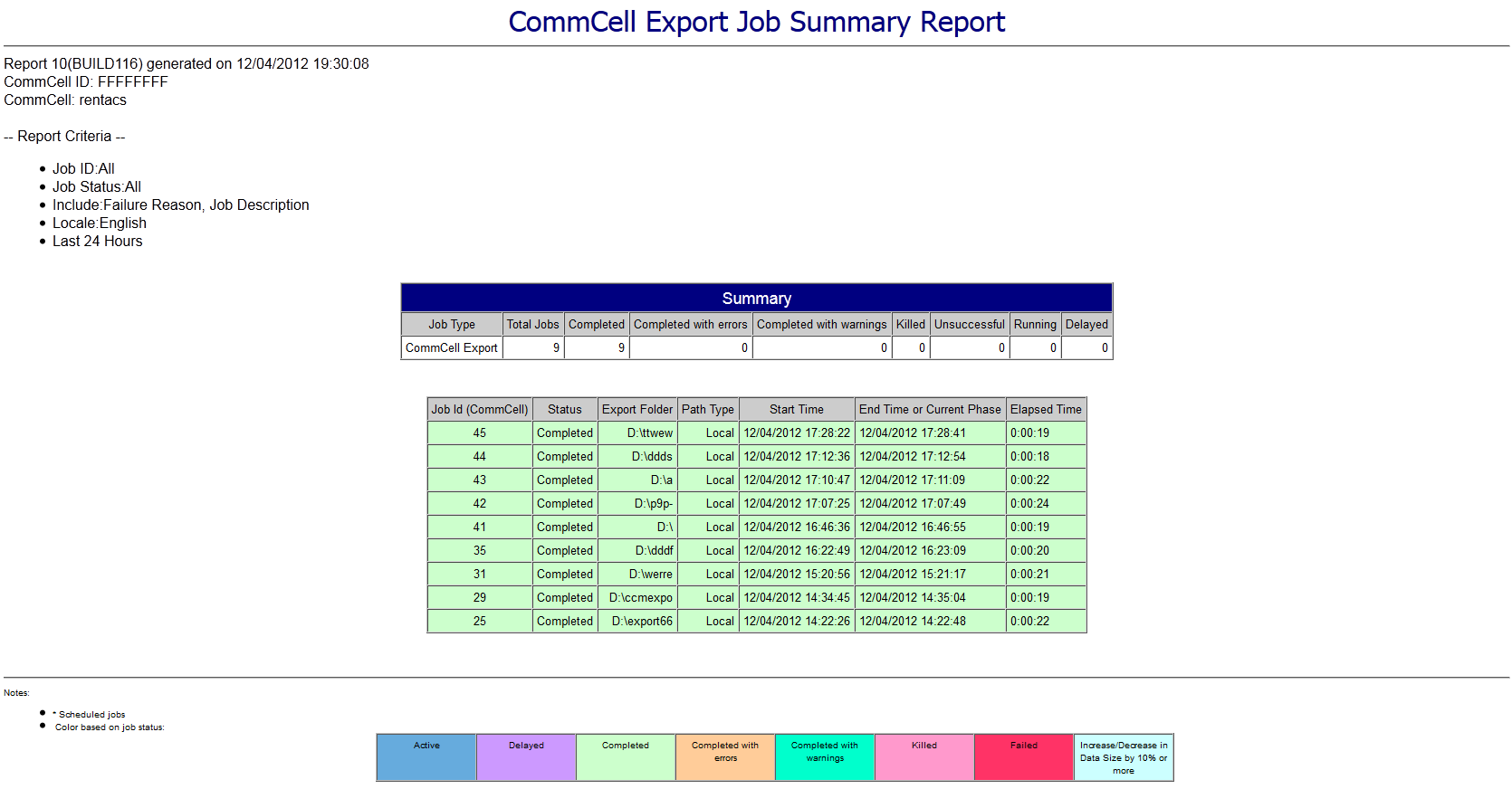Select job Id 25 cell
Image resolution: width=1512 pixels, height=789 pixels.
[x=480, y=621]
